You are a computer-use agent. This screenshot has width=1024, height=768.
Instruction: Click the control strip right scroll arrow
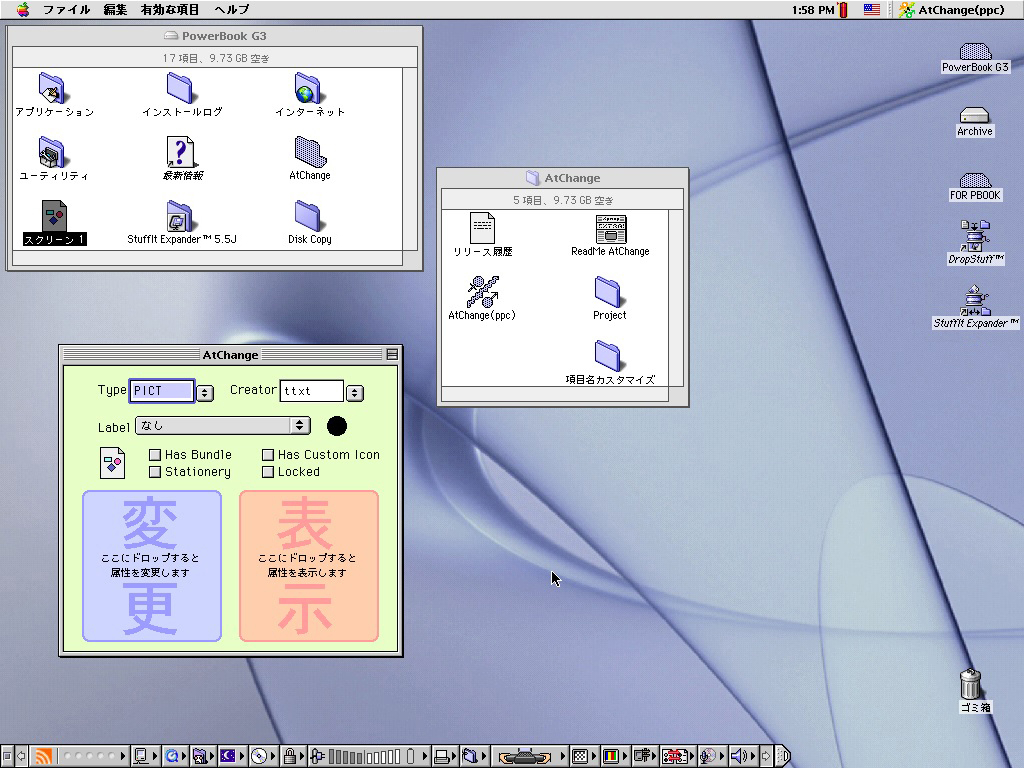pos(766,756)
